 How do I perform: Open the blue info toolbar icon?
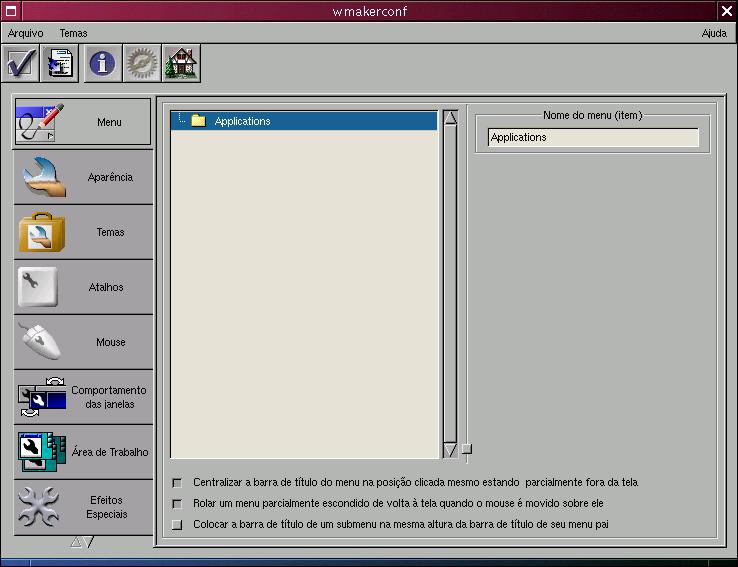pyautogui.click(x=102, y=64)
